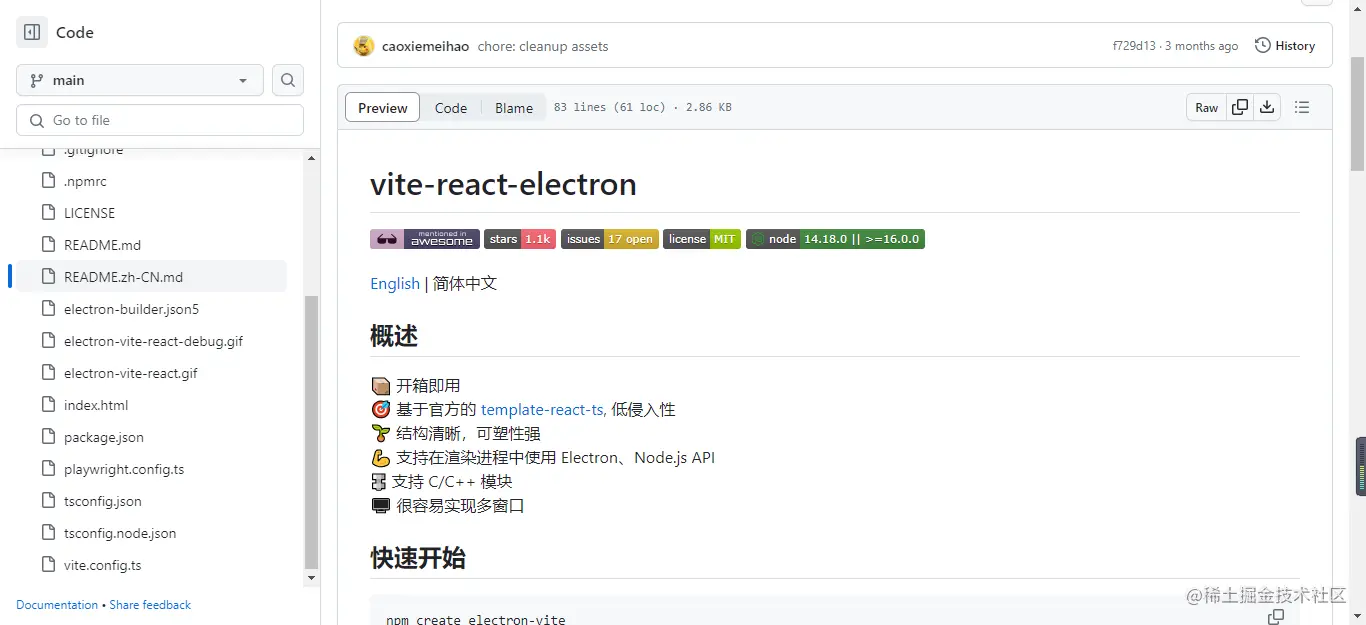The width and height of the screenshot is (1366, 625).
Task: Open the template-react-ts link
Action: 542,409
